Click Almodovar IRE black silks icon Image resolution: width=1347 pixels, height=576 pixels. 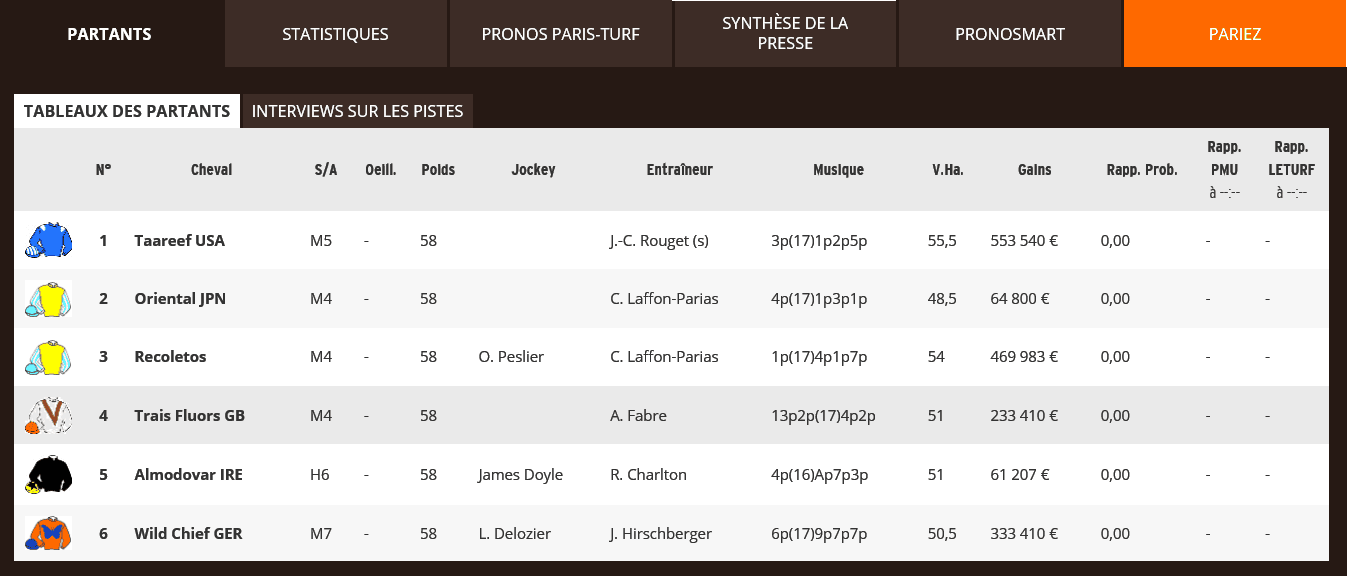[x=48, y=475]
